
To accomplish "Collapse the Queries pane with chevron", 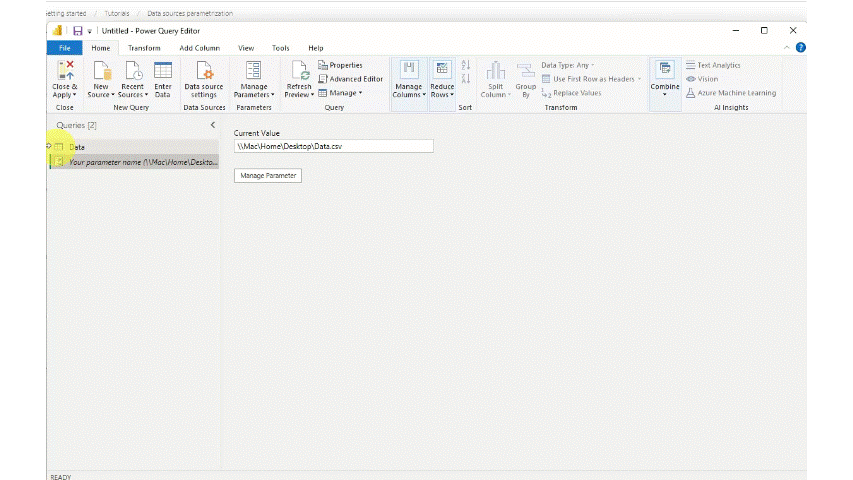I will (x=212, y=125).
